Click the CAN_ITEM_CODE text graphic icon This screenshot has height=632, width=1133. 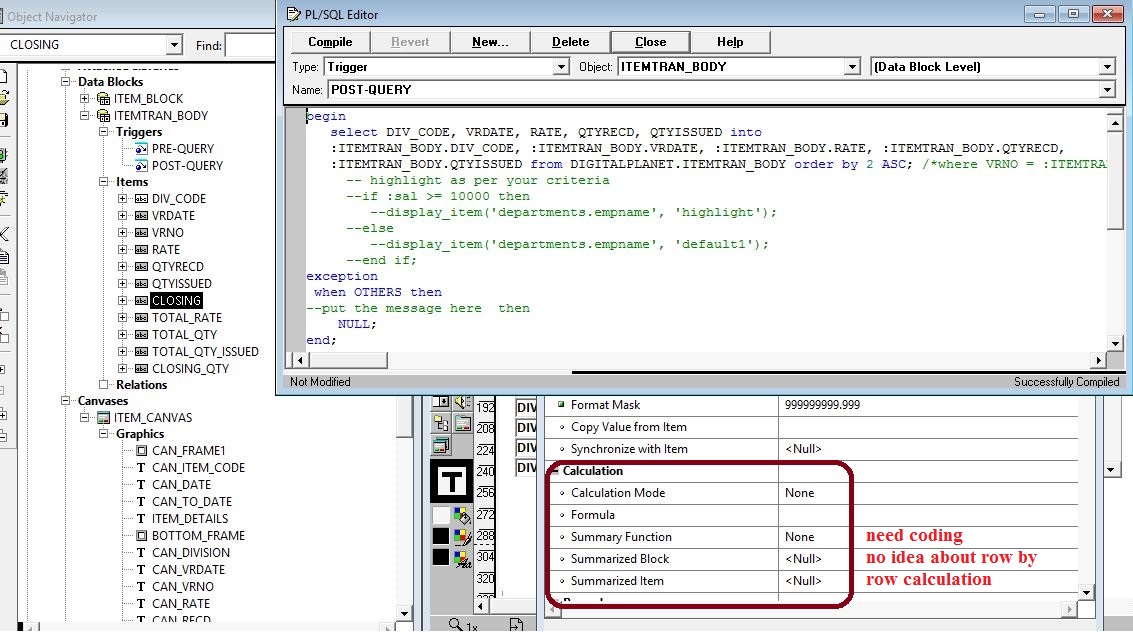coord(142,468)
